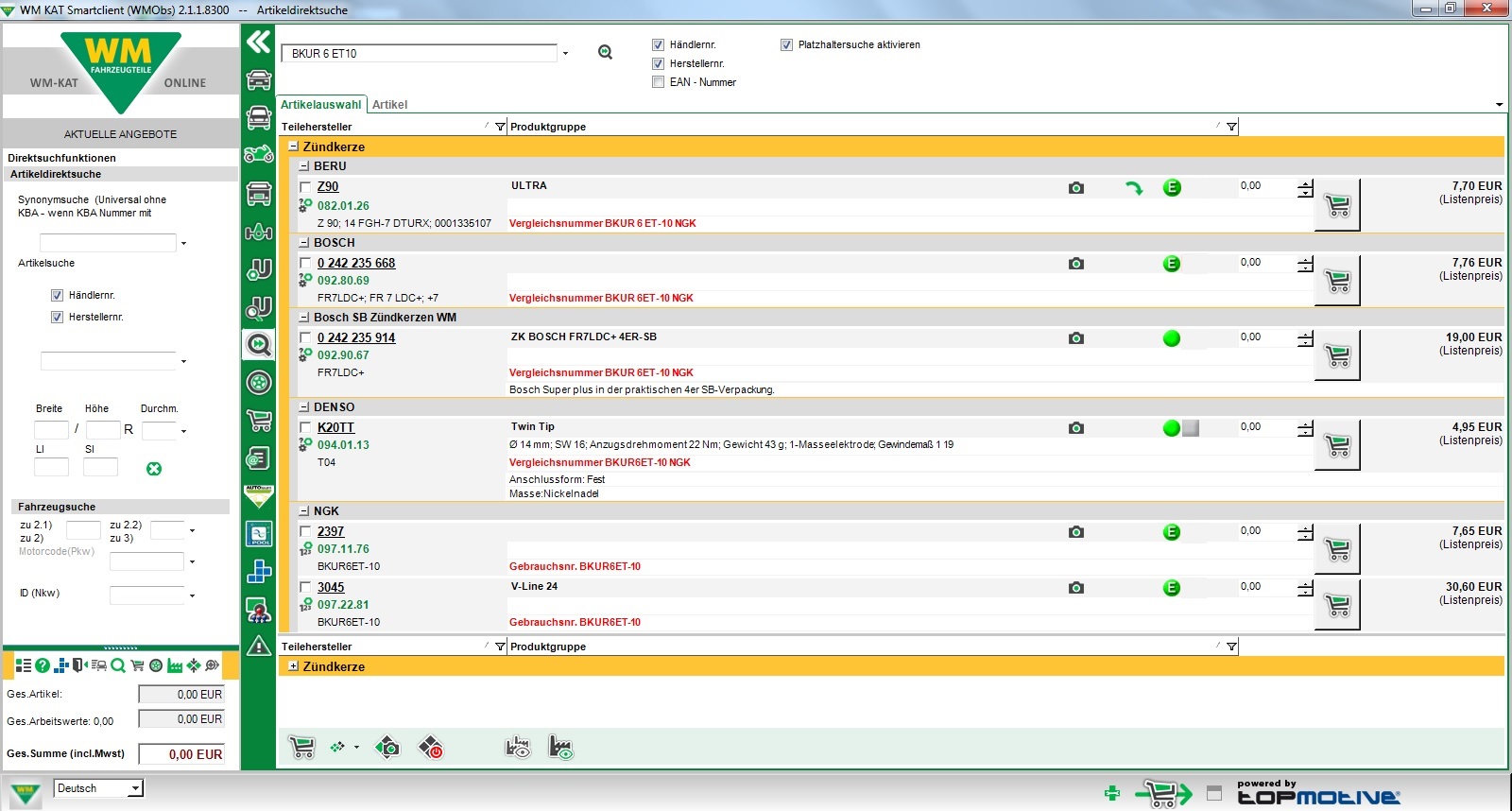Collapse the Zündkerze group
Image resolution: width=1512 pixels, height=811 pixels.
tap(293, 147)
